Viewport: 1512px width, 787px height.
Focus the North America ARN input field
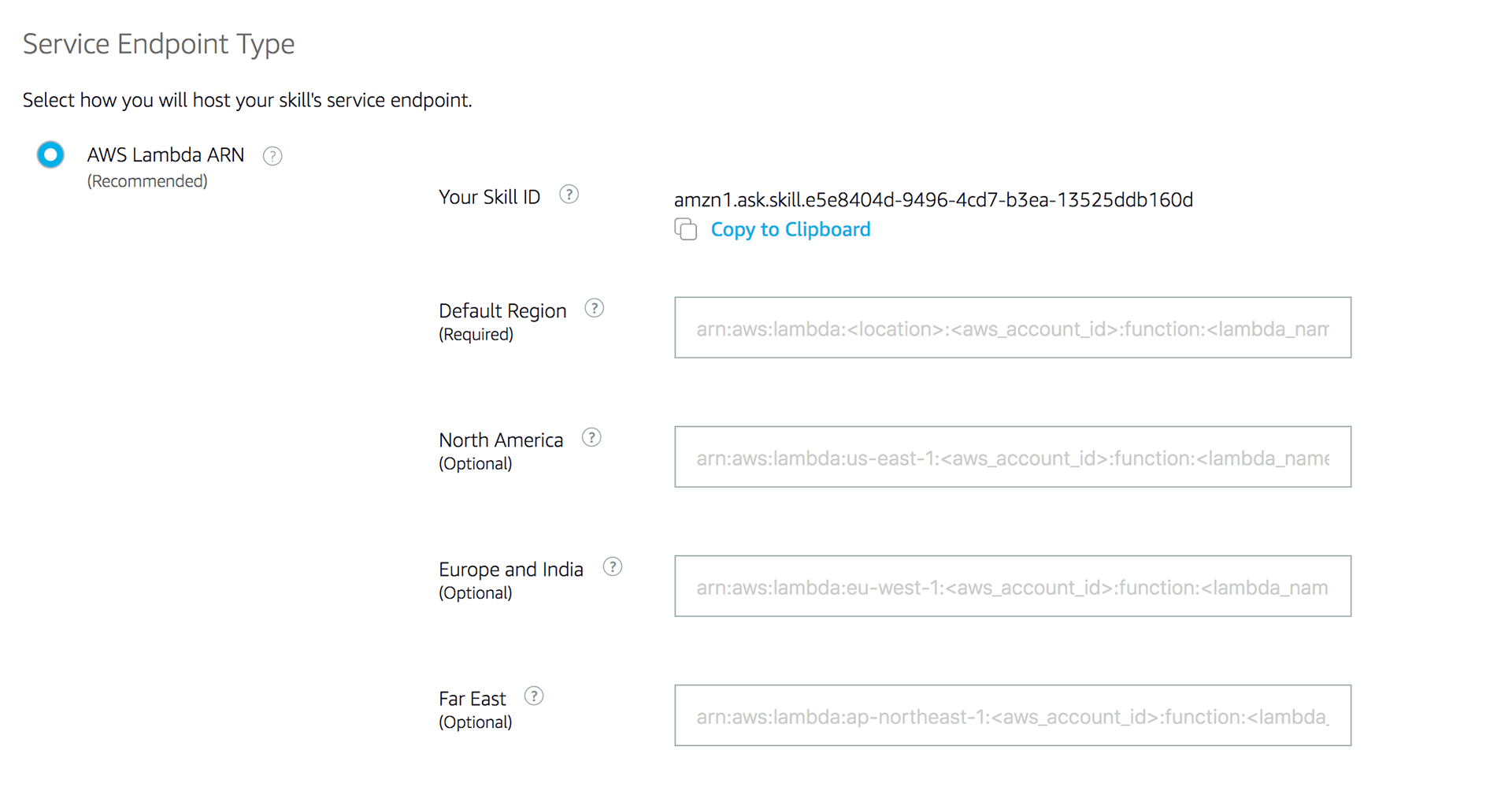pos(1013,457)
